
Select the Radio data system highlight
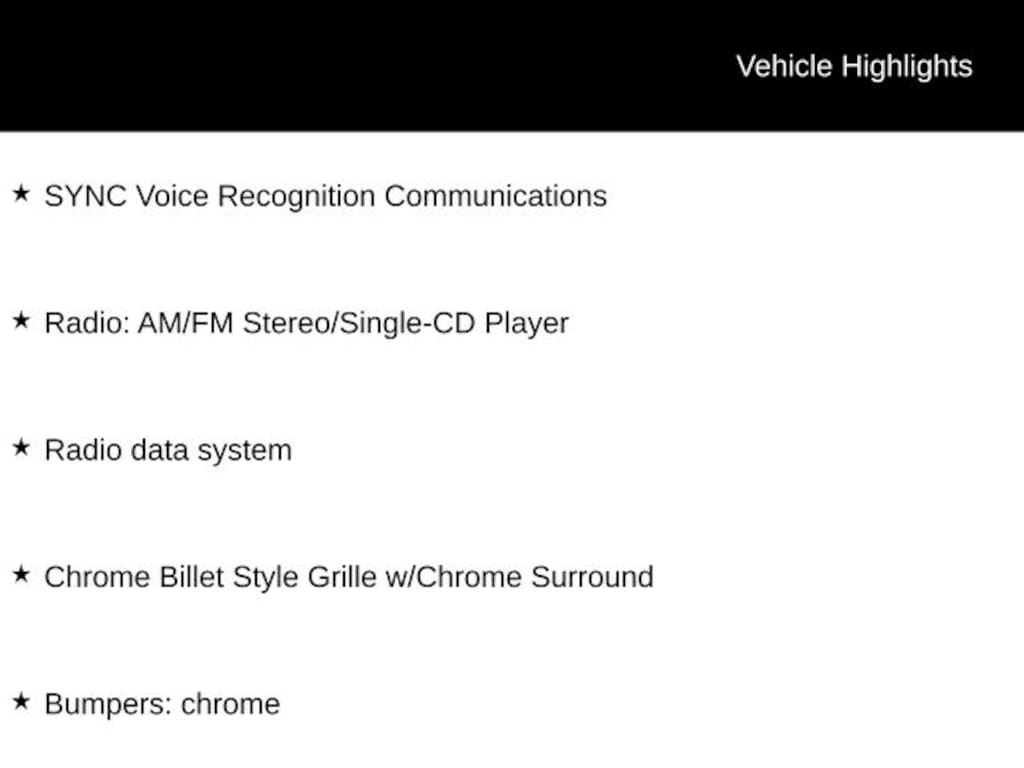click(168, 450)
